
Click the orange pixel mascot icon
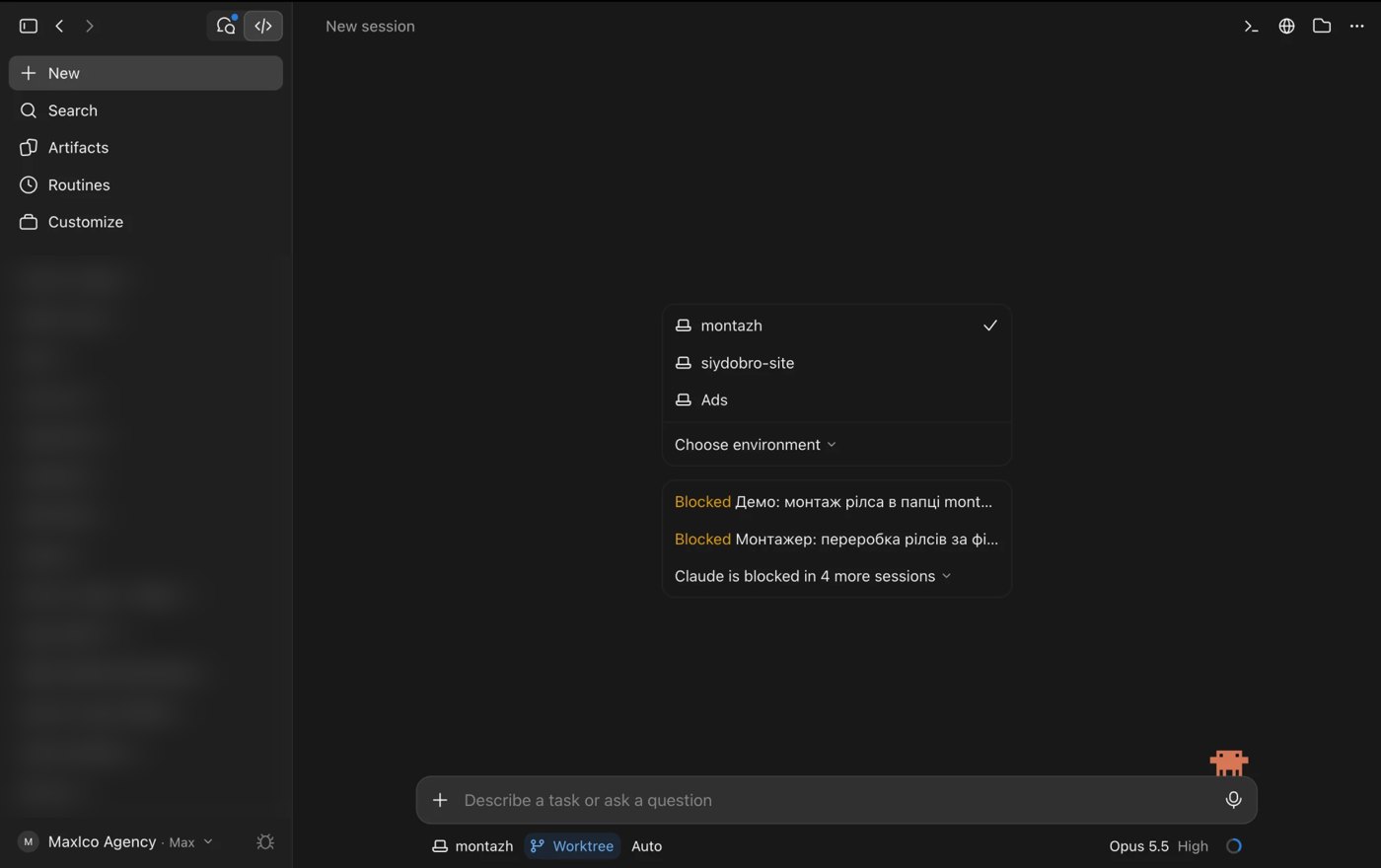click(x=1229, y=761)
